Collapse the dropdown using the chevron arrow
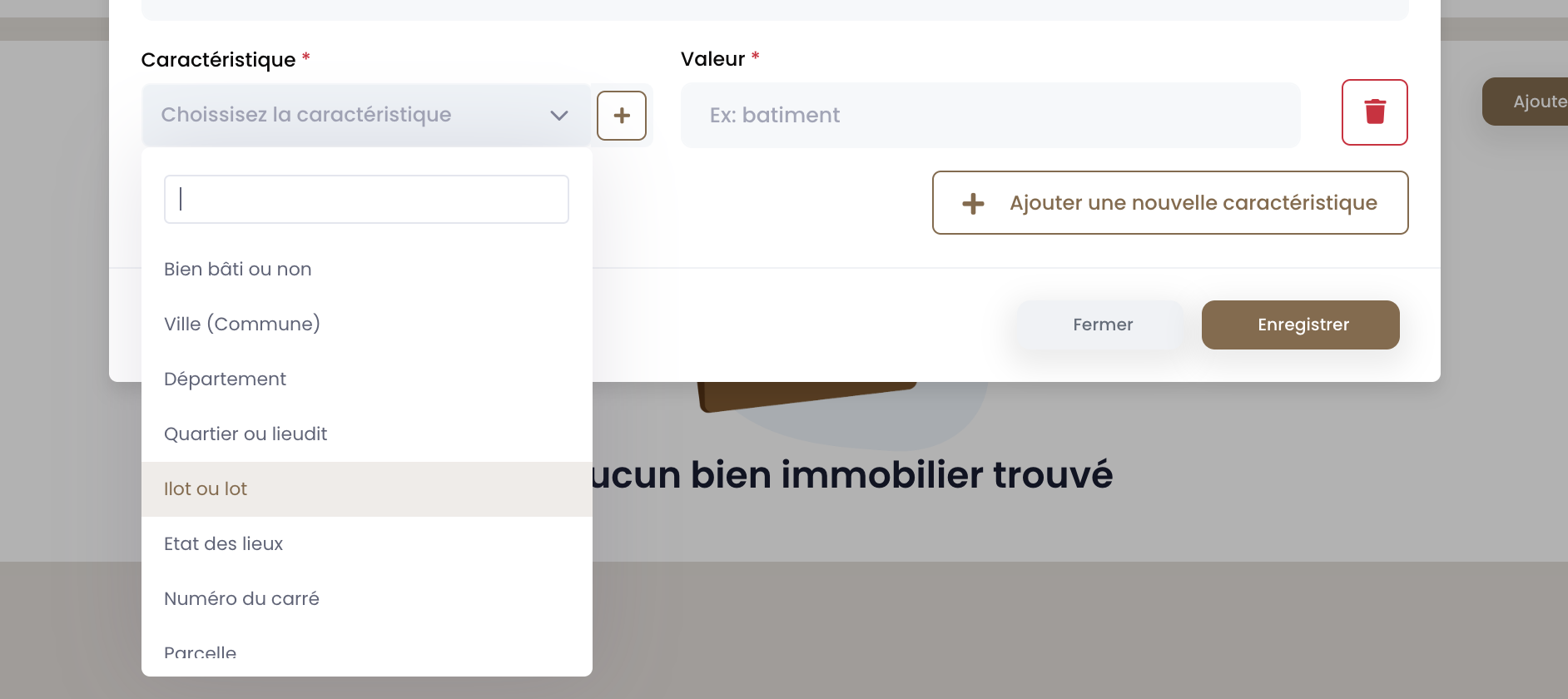The width and height of the screenshot is (1568, 699). (x=559, y=116)
